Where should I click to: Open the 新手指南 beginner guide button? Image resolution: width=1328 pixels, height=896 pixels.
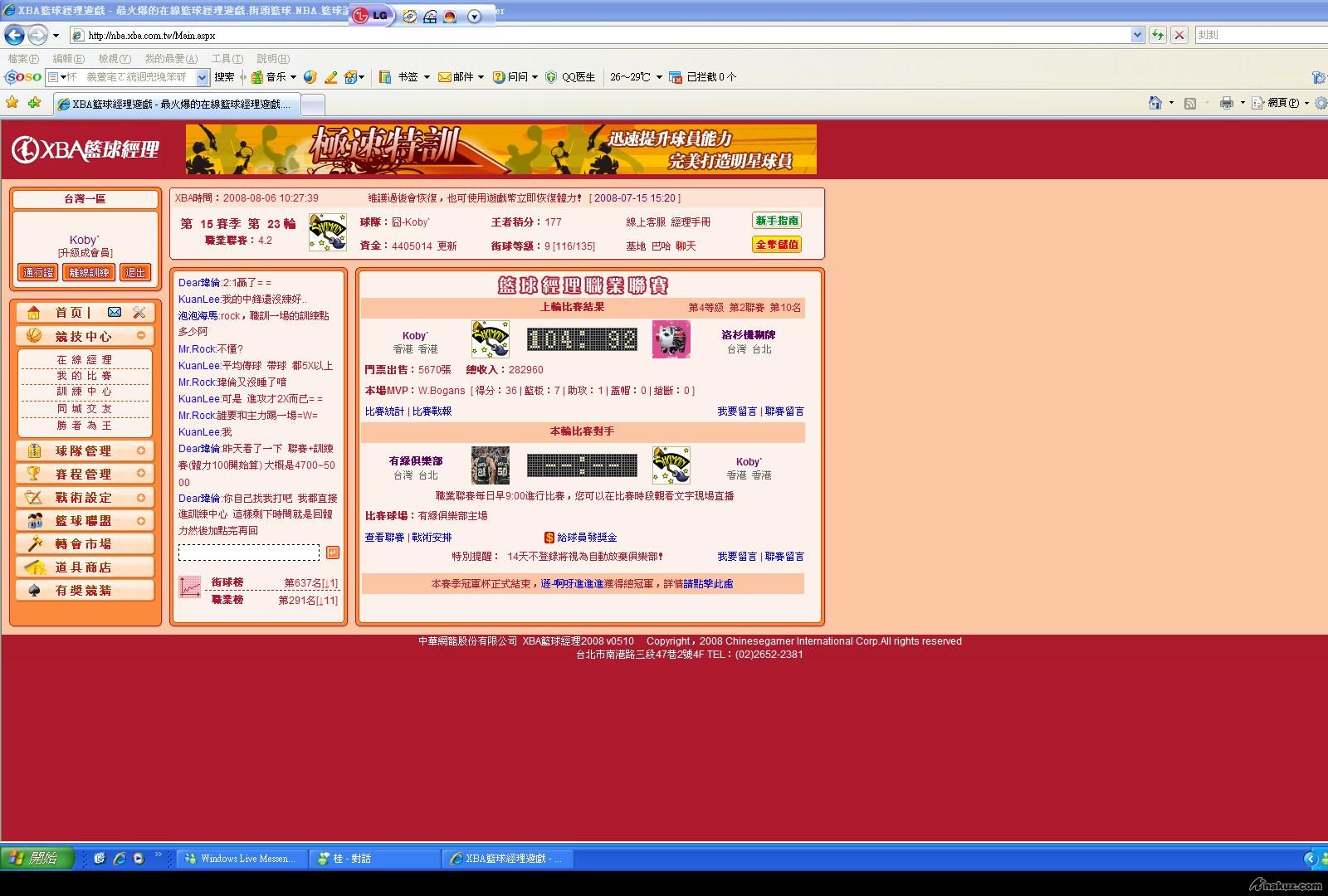pos(777,221)
